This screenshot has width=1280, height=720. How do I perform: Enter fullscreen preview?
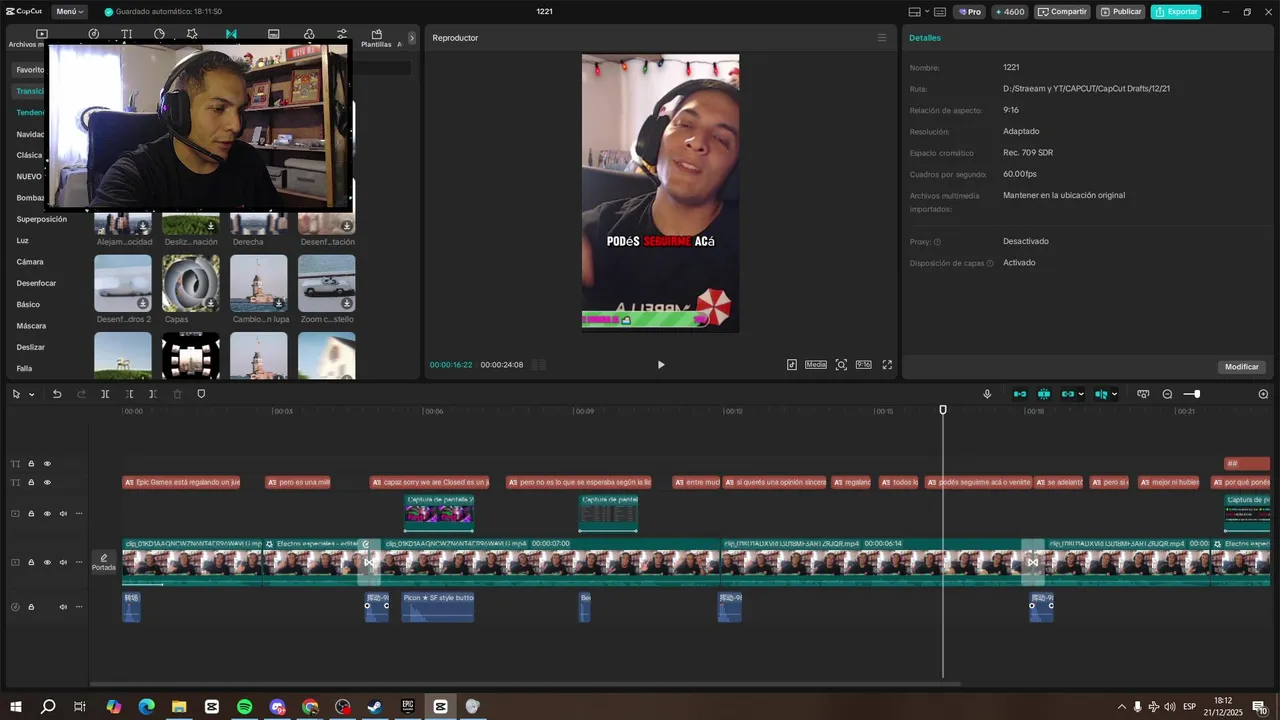click(887, 365)
